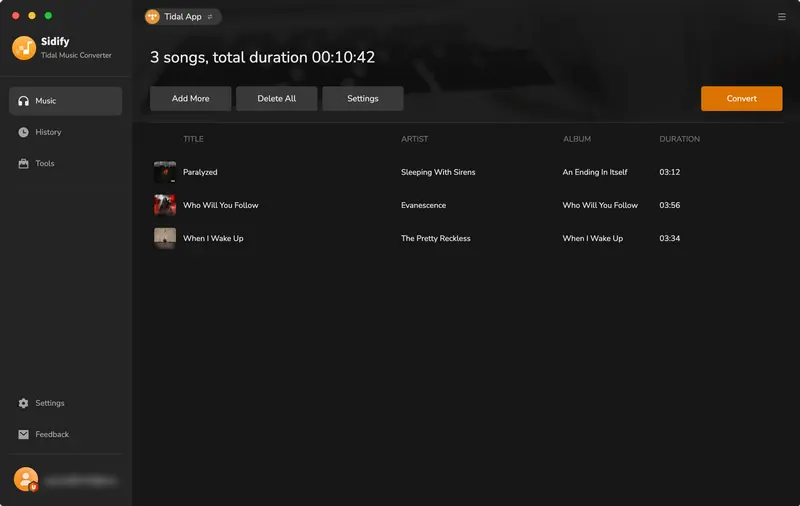Click the duration 03:12

[x=669, y=172]
